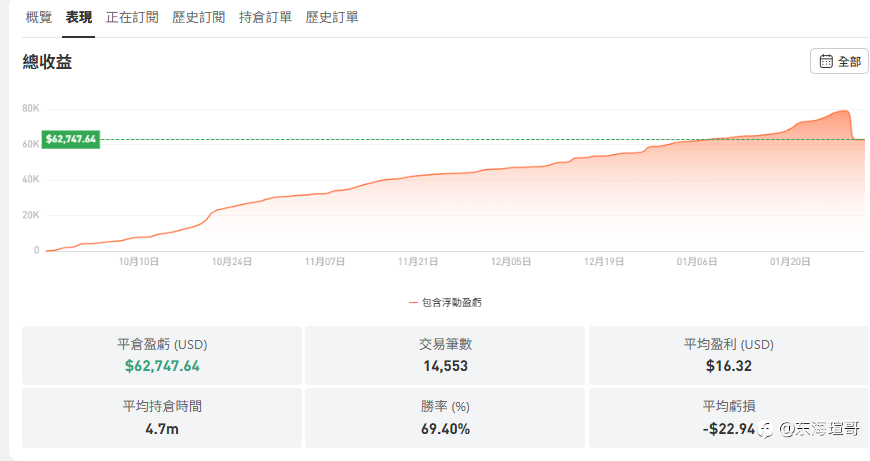Viewport: 870px width, 461px height.
Task: Go to the 歷史訂單 tab
Action: [332, 17]
